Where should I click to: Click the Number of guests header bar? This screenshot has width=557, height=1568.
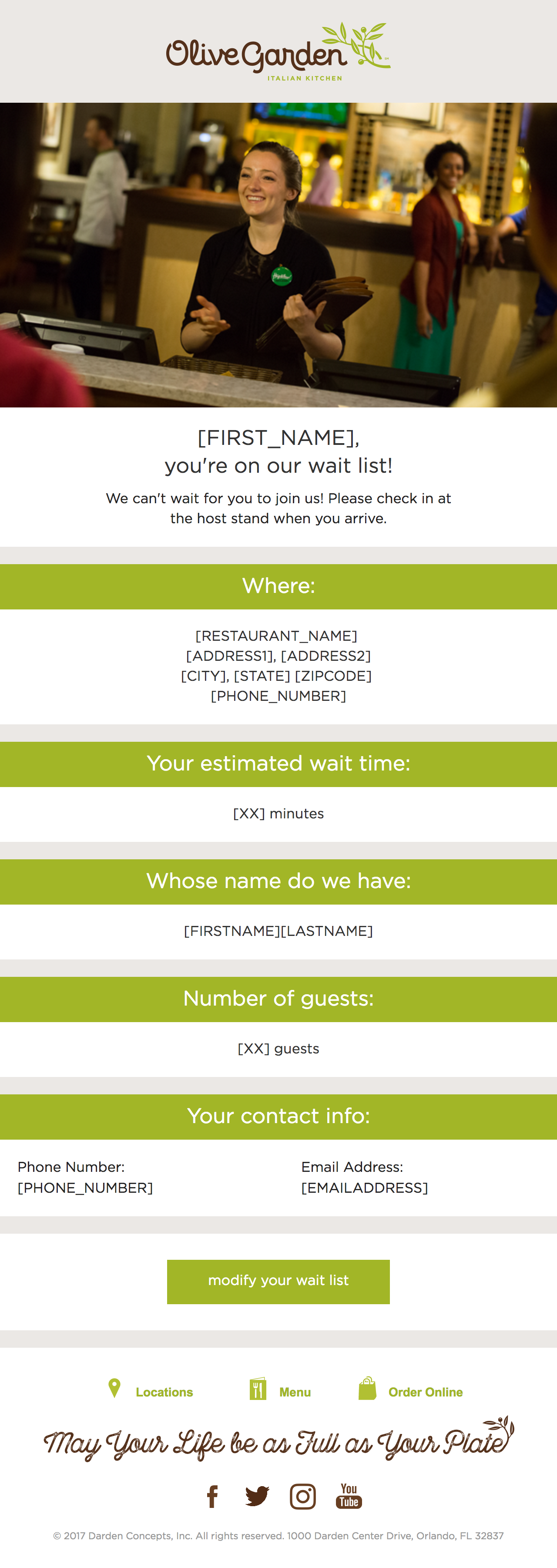(x=278, y=999)
